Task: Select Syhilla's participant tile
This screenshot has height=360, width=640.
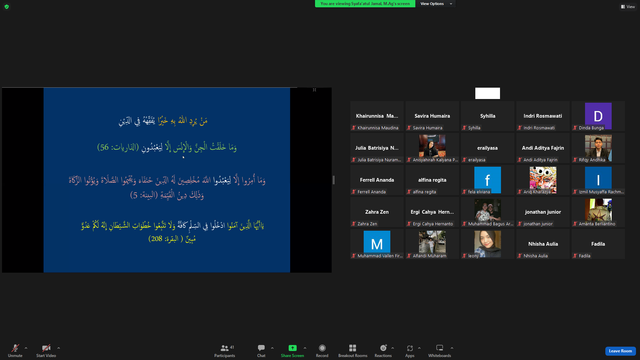Action: 487,116
